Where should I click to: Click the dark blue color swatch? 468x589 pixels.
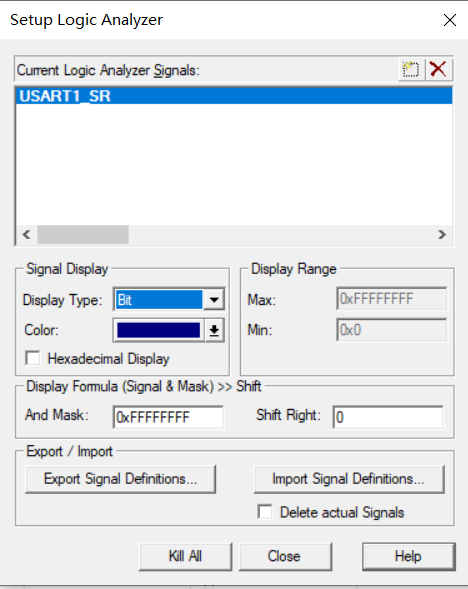coord(159,331)
